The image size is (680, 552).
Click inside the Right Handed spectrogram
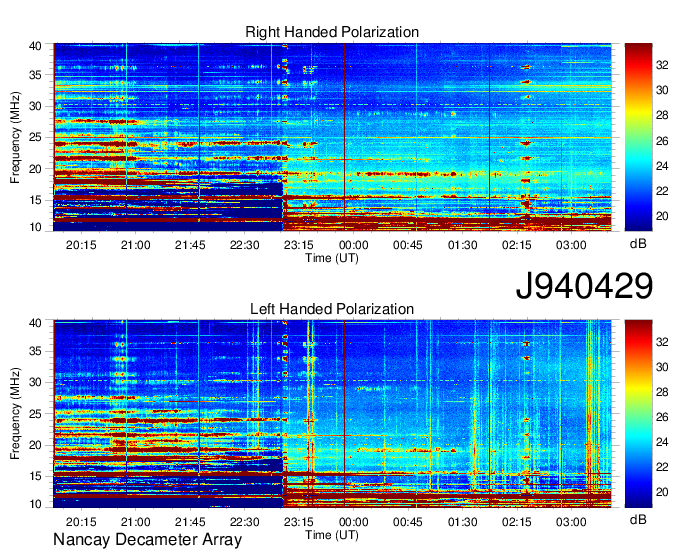332,137
